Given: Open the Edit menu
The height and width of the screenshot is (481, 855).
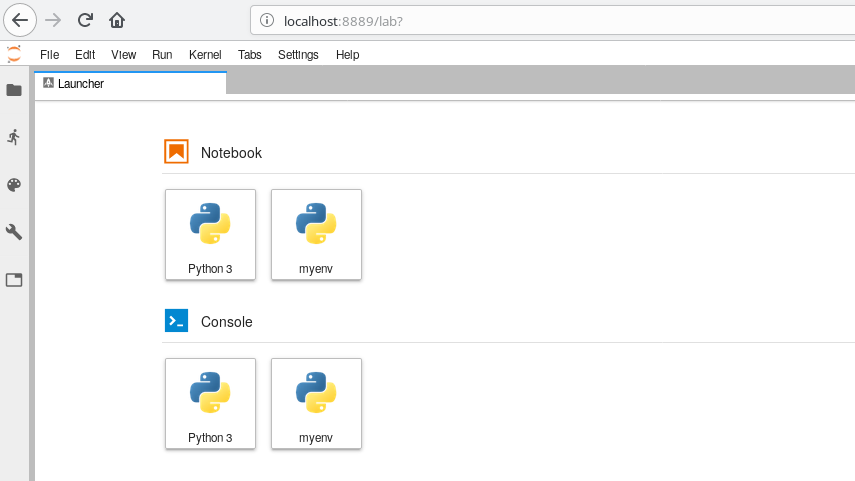Looking at the screenshot, I should [x=85, y=55].
